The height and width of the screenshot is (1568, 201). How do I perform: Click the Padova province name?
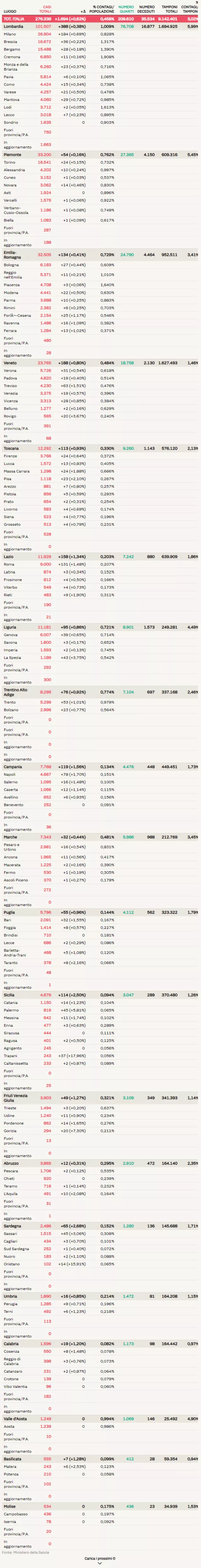coord(10,378)
